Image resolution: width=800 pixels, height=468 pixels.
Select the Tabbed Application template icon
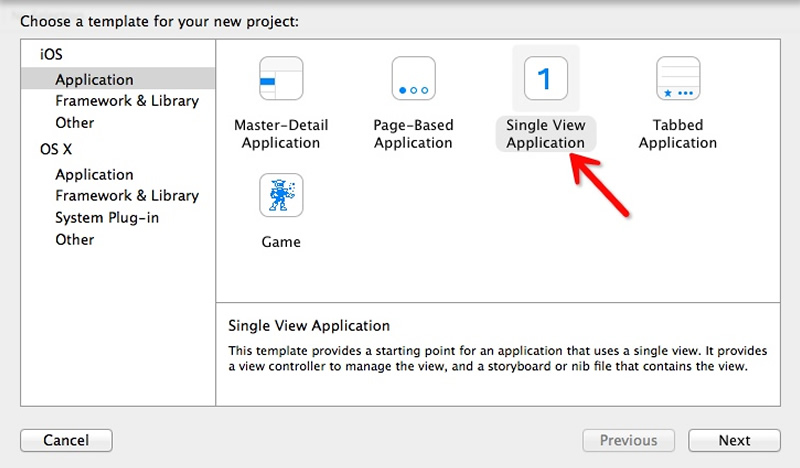[678, 79]
